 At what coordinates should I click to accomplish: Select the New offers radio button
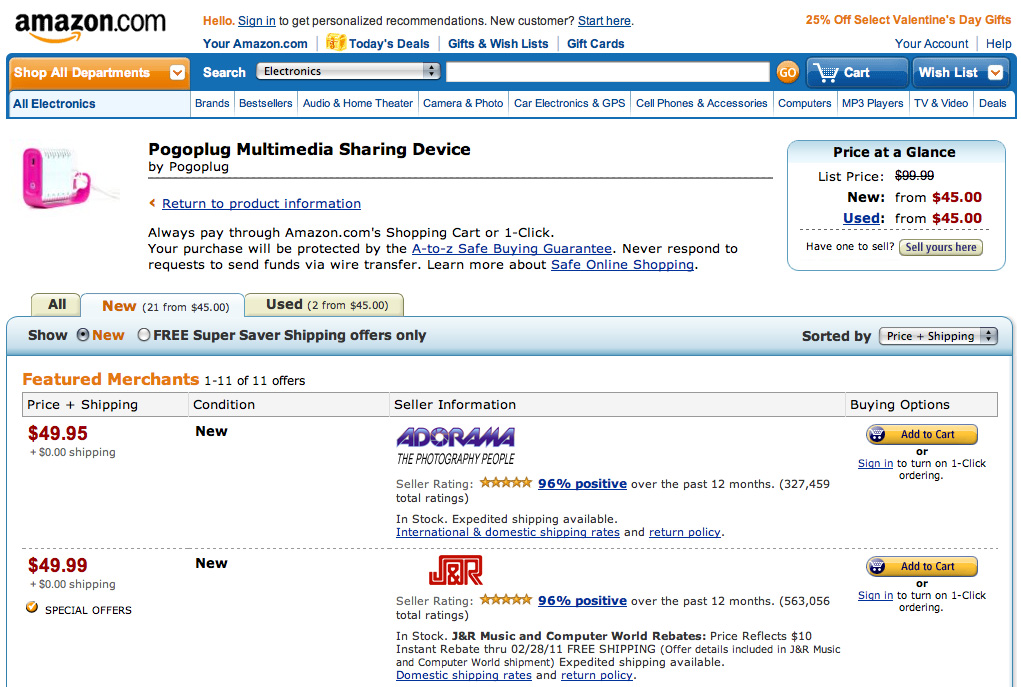83,335
